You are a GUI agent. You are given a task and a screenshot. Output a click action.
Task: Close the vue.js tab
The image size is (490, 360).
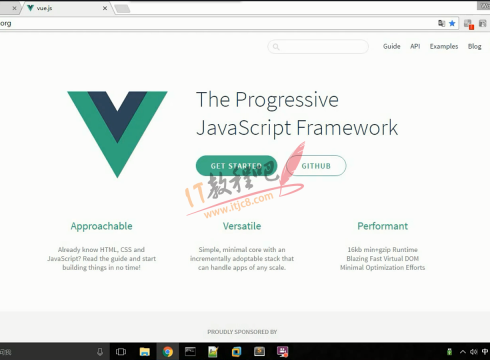pos(105,8)
